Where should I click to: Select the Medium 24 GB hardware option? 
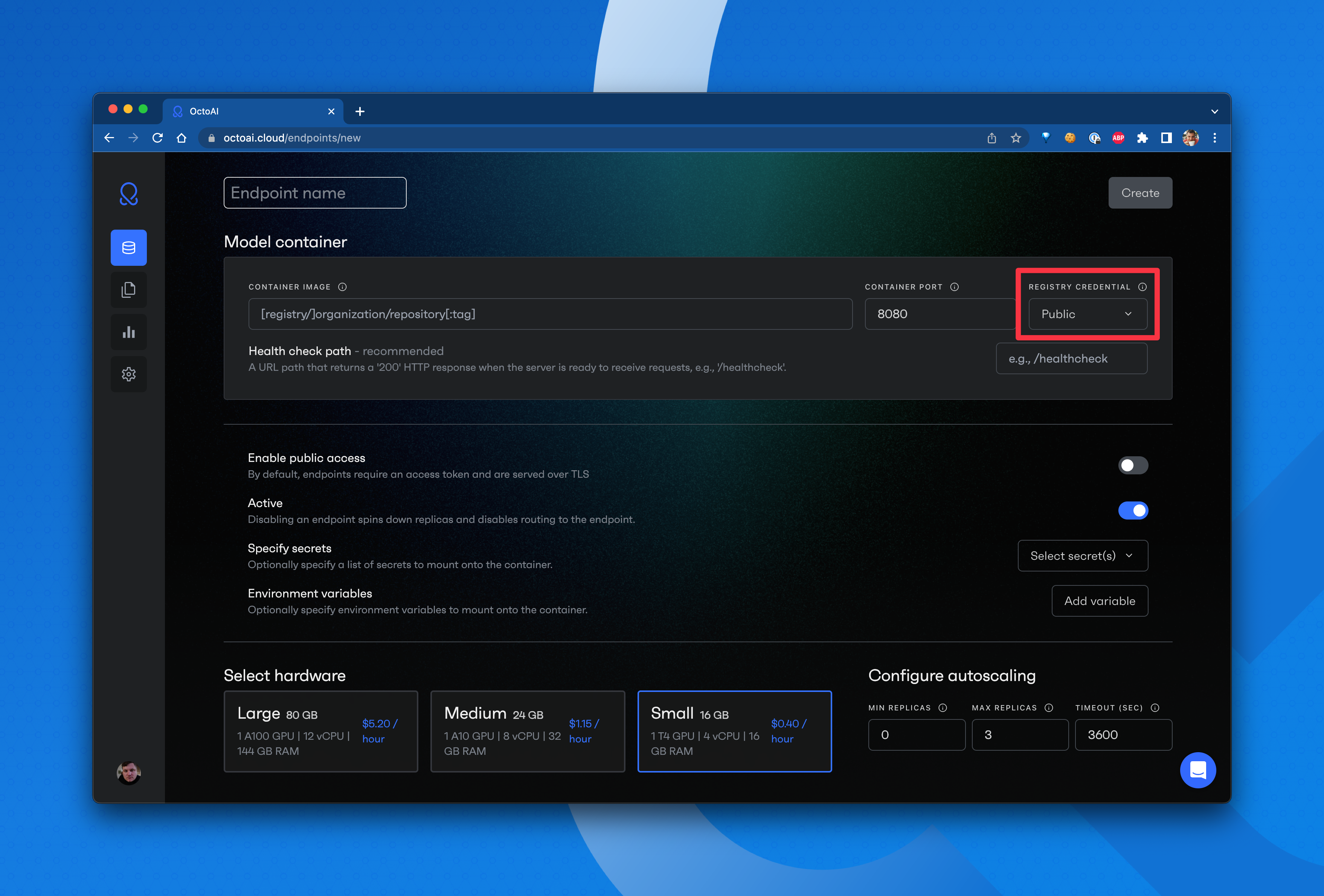coord(527,731)
